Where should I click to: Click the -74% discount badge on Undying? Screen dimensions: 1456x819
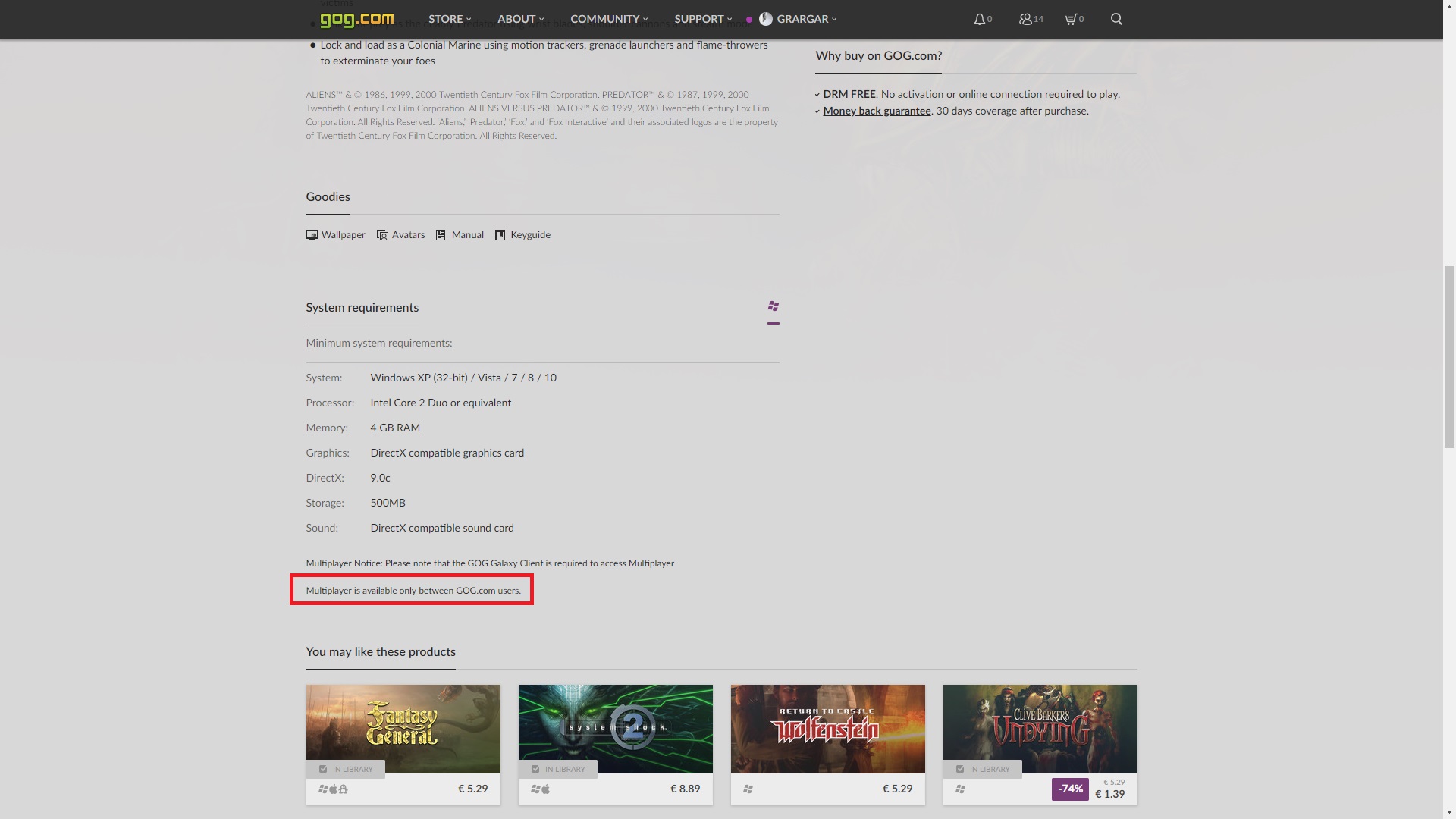click(x=1070, y=789)
